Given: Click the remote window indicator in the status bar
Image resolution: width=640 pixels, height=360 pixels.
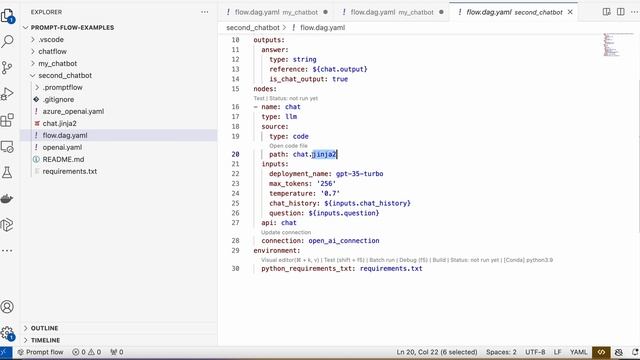Looking at the screenshot, I should click(6, 352).
